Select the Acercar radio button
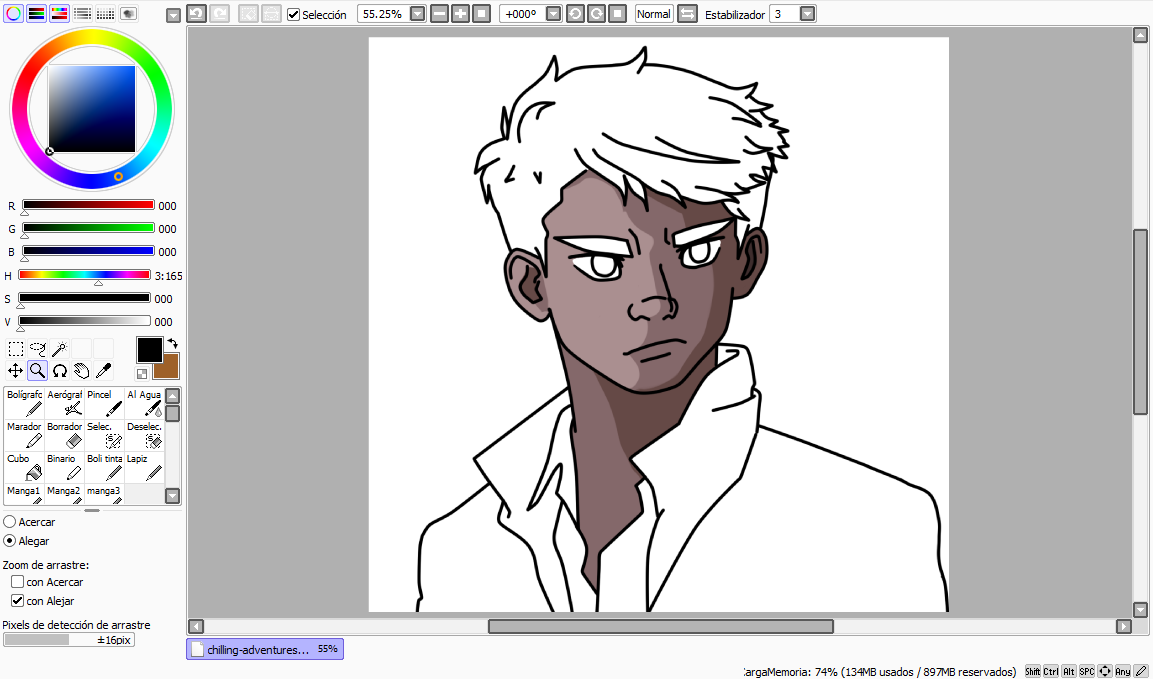The width and height of the screenshot is (1153, 679). pyautogui.click(x=10, y=522)
